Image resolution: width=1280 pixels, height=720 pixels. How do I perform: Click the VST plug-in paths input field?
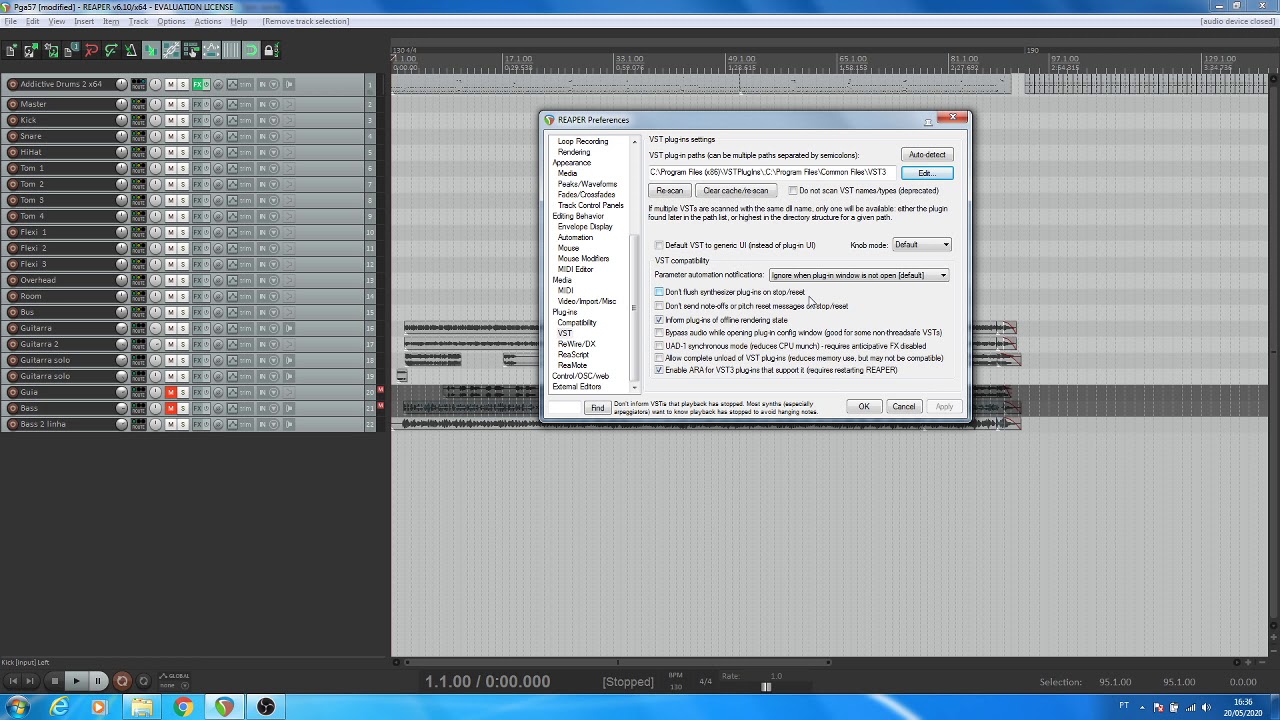pos(772,172)
